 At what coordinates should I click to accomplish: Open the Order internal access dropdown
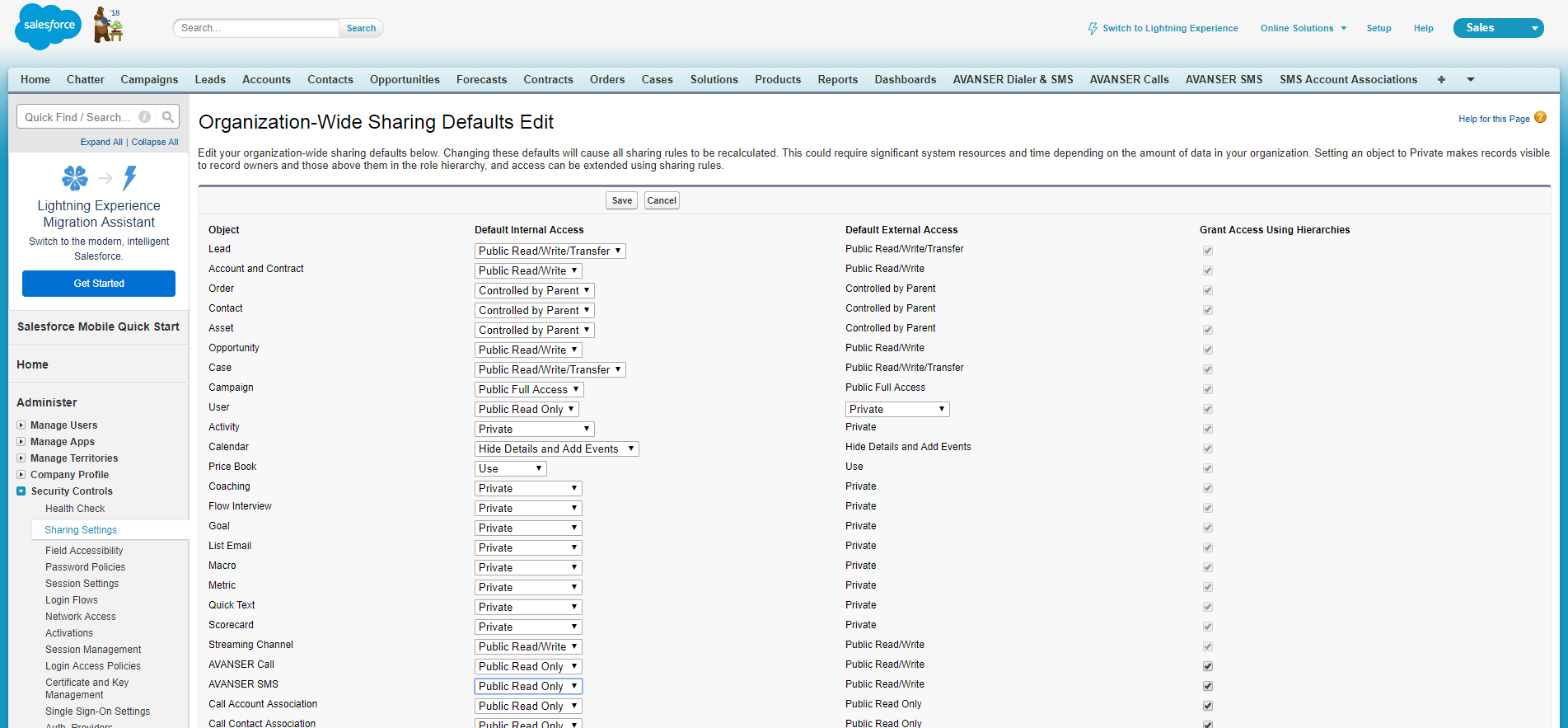pyautogui.click(x=535, y=290)
